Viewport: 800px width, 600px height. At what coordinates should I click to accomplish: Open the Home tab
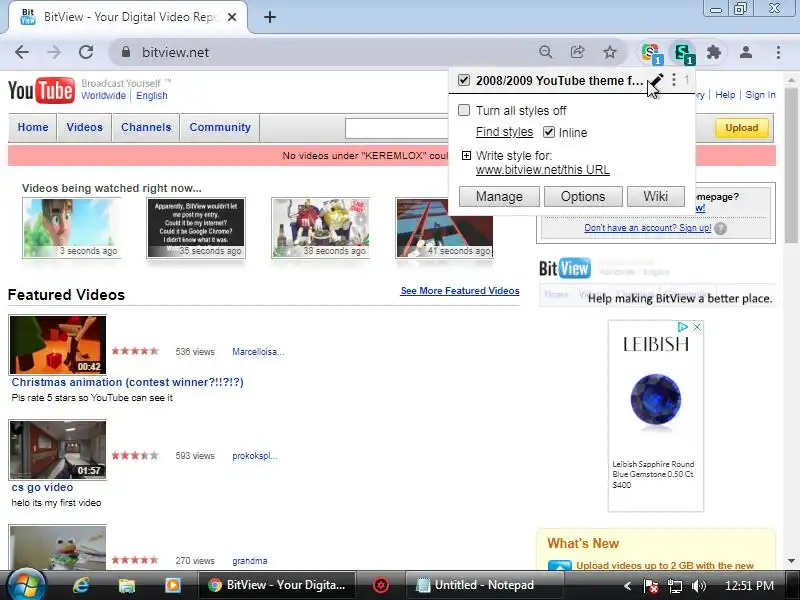click(x=33, y=127)
